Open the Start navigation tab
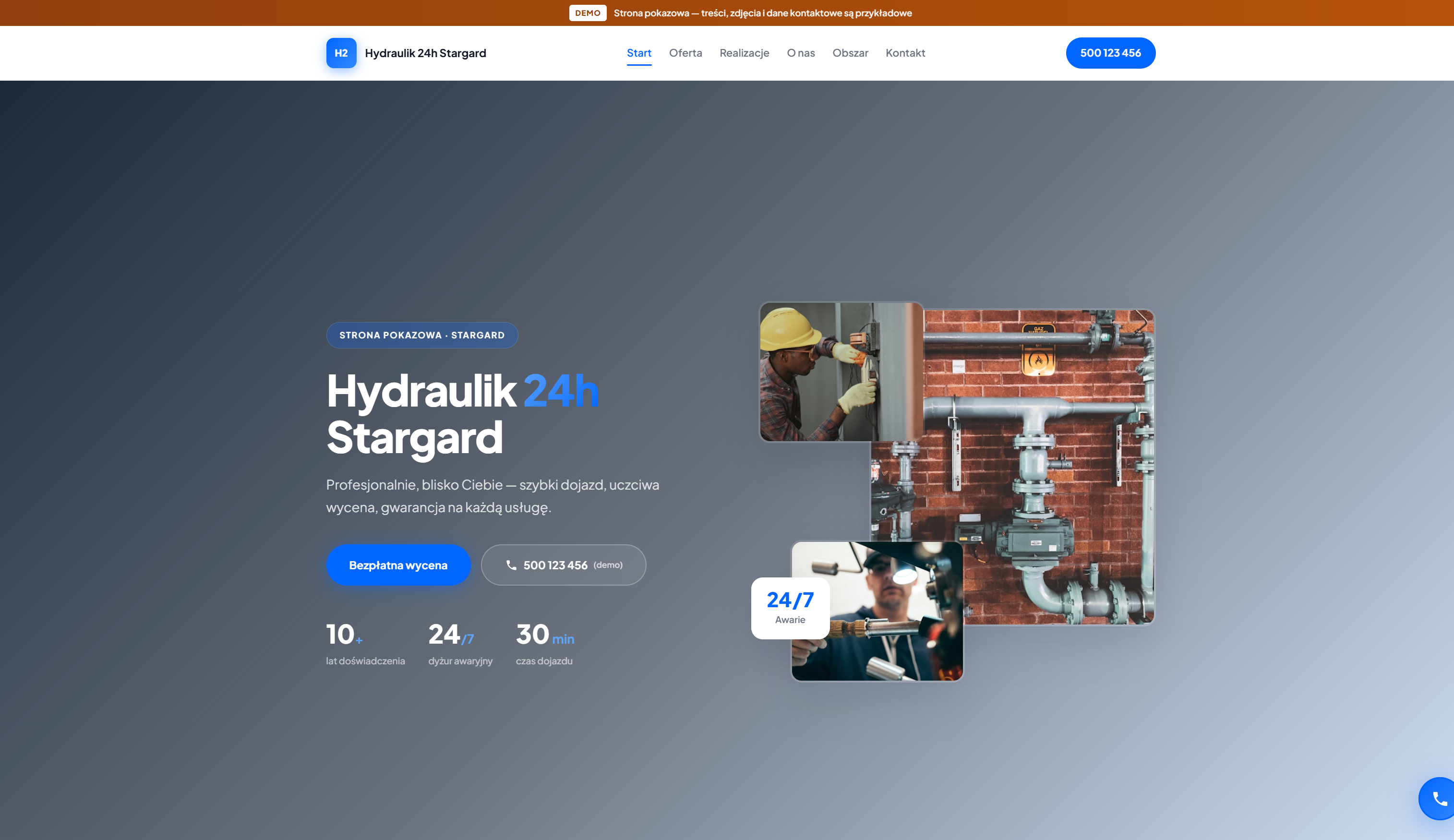 coord(639,53)
